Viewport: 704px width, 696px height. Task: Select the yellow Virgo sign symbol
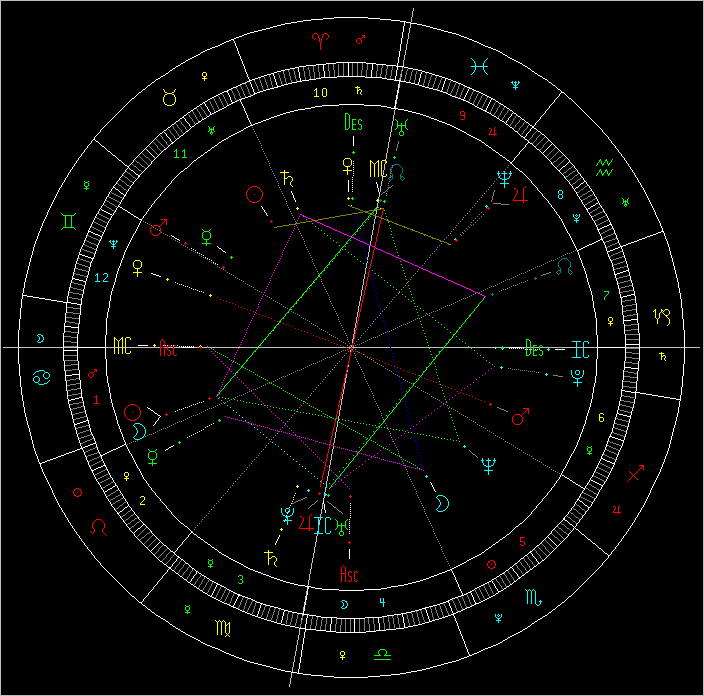[218, 628]
